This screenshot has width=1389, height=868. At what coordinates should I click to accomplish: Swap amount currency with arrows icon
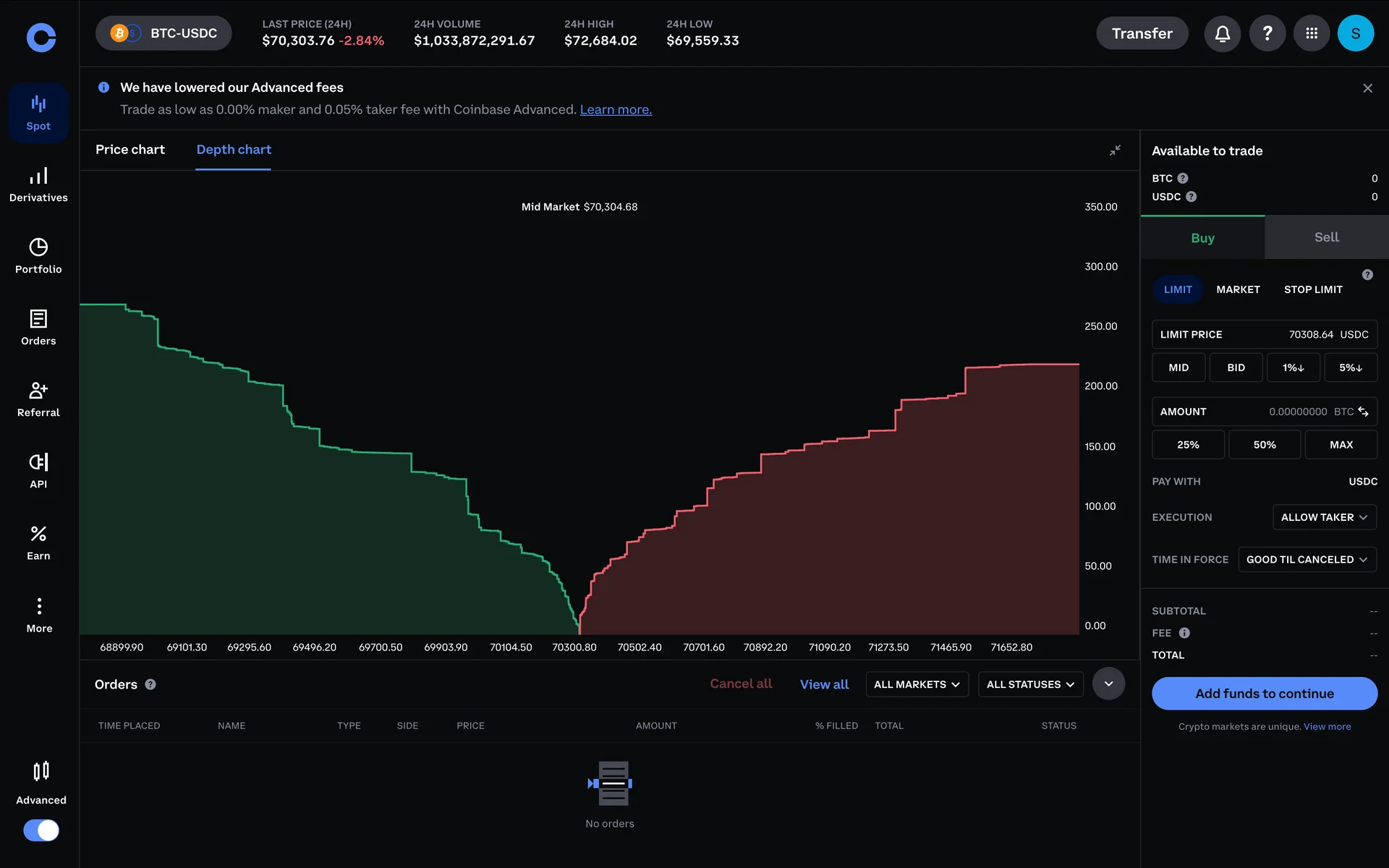[1363, 412]
